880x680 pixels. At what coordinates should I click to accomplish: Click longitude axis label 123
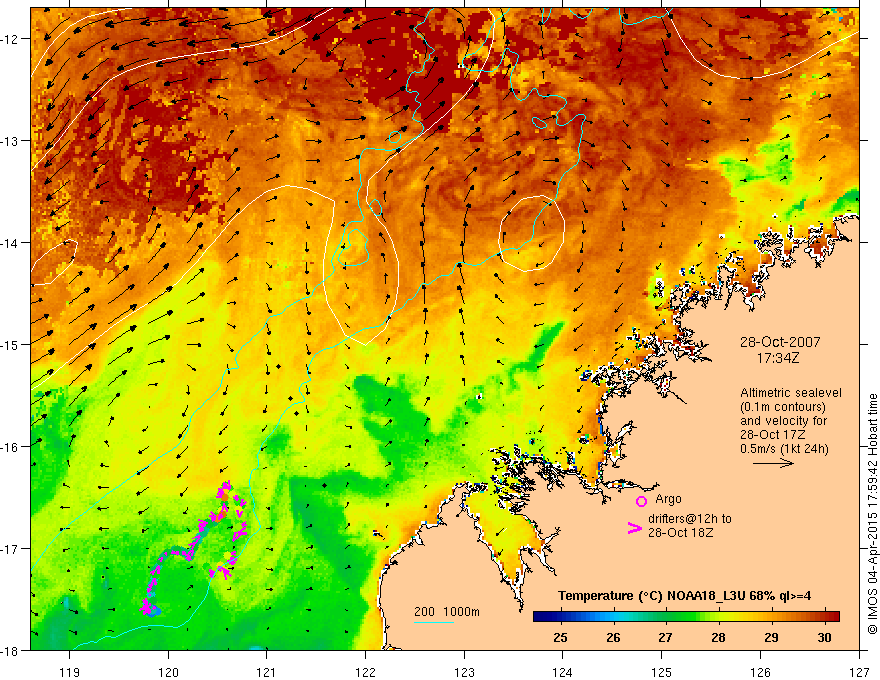pos(464,672)
